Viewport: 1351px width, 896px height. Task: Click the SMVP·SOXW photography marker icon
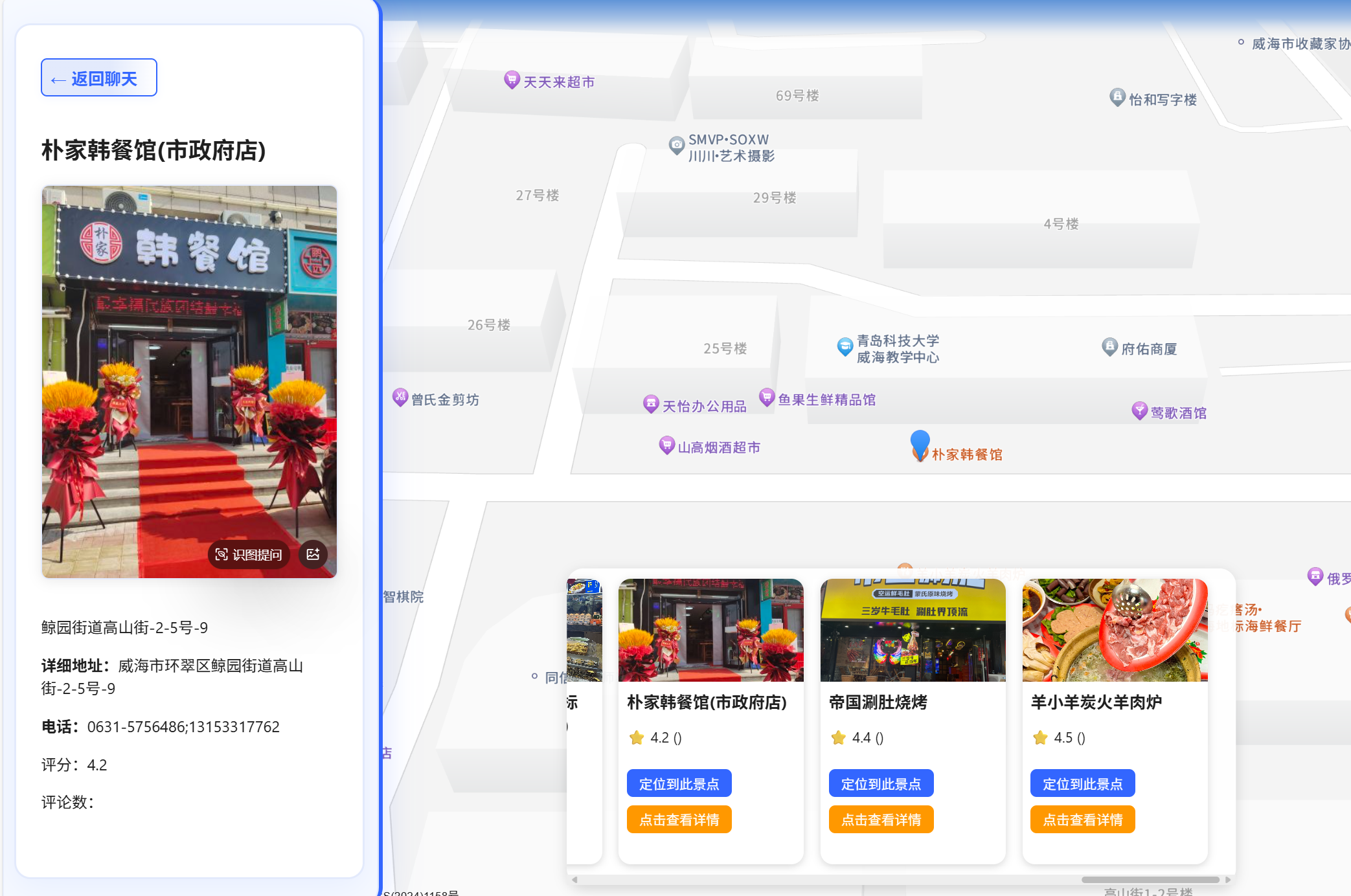pyautogui.click(x=676, y=145)
